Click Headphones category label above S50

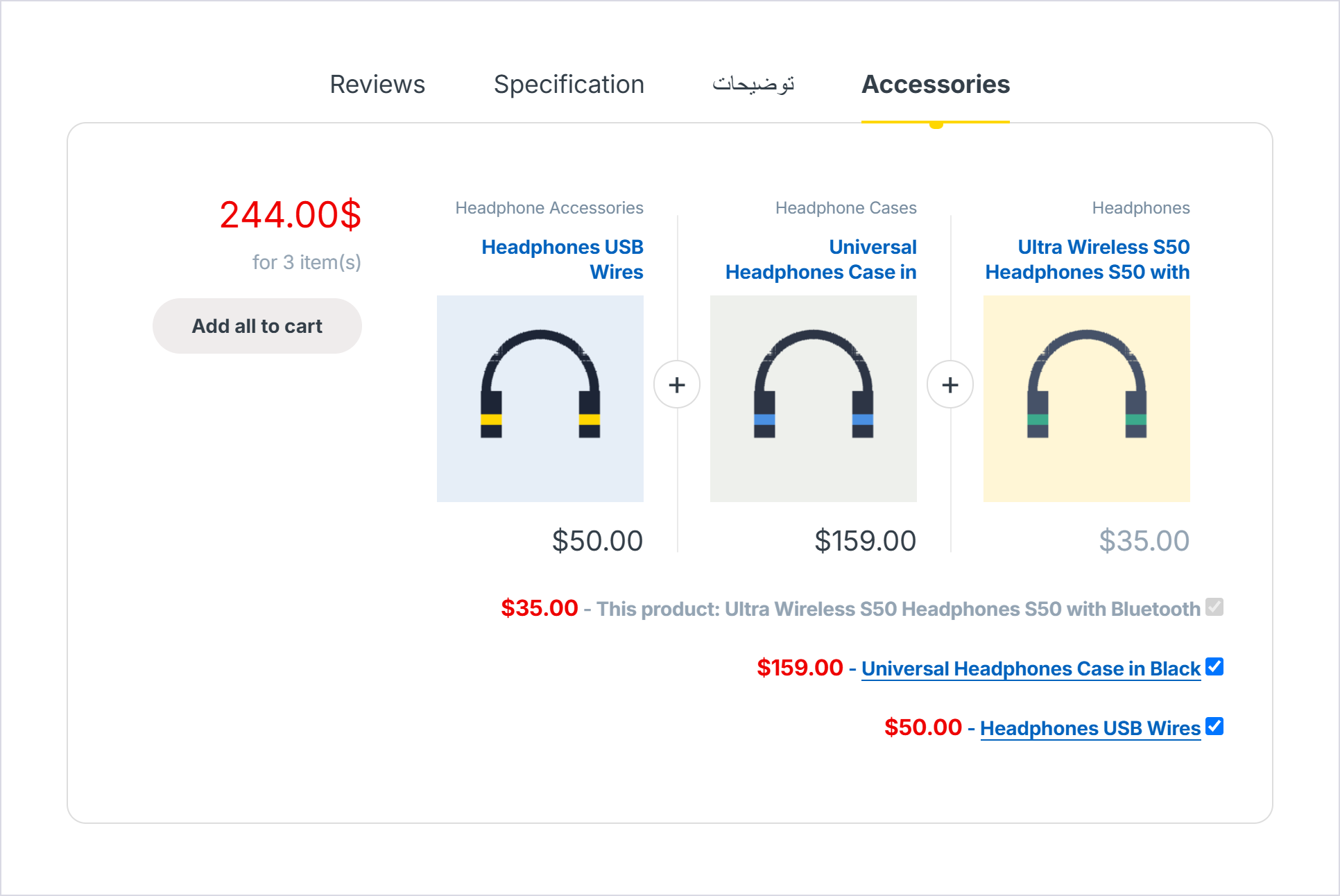point(1141,208)
